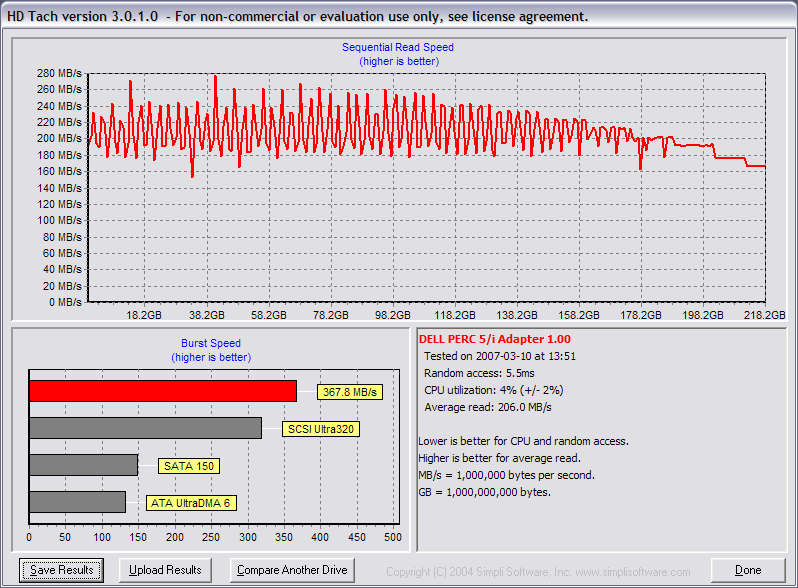Click the 500 burst axis value

tap(393, 537)
